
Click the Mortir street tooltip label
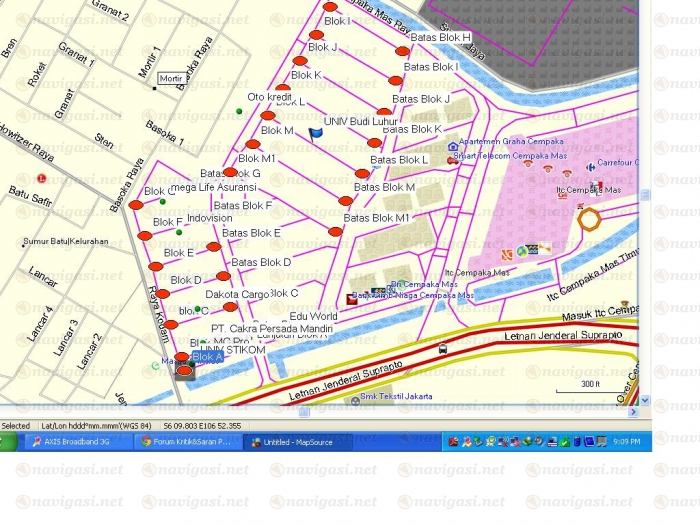(x=171, y=78)
